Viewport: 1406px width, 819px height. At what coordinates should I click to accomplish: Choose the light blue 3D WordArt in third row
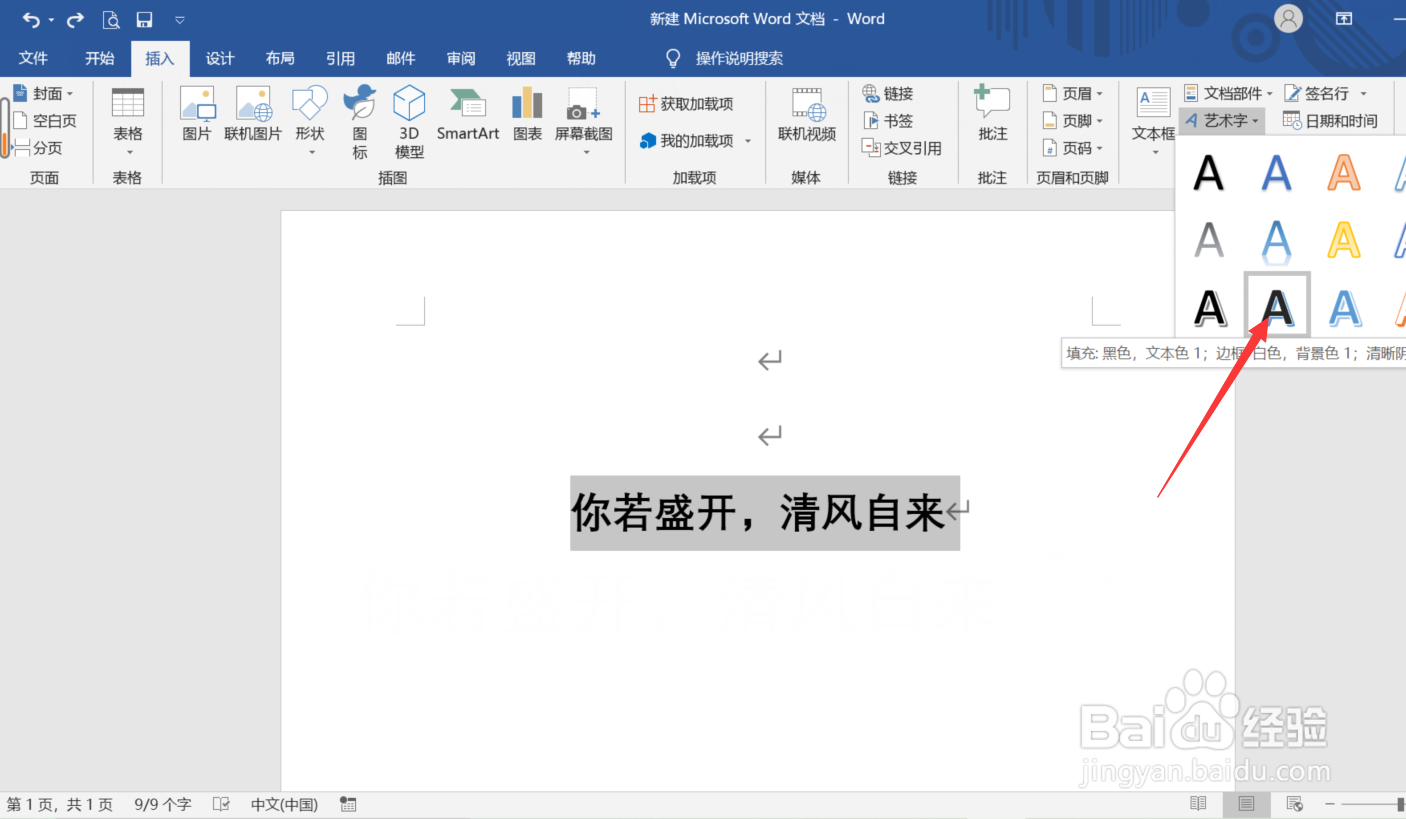(1344, 307)
